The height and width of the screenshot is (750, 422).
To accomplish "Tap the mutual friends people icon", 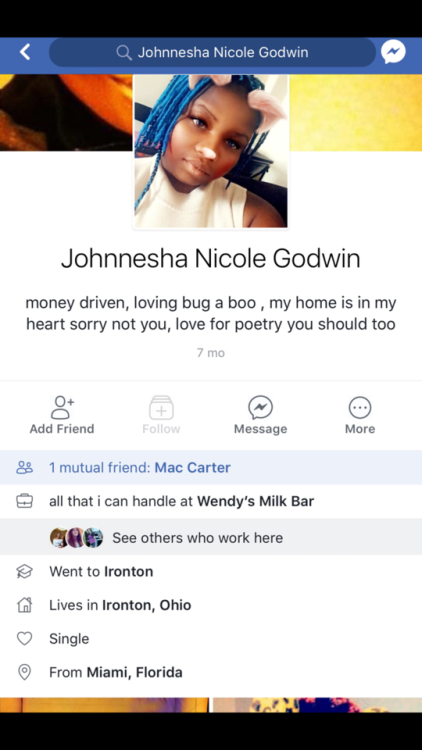I will point(24,467).
